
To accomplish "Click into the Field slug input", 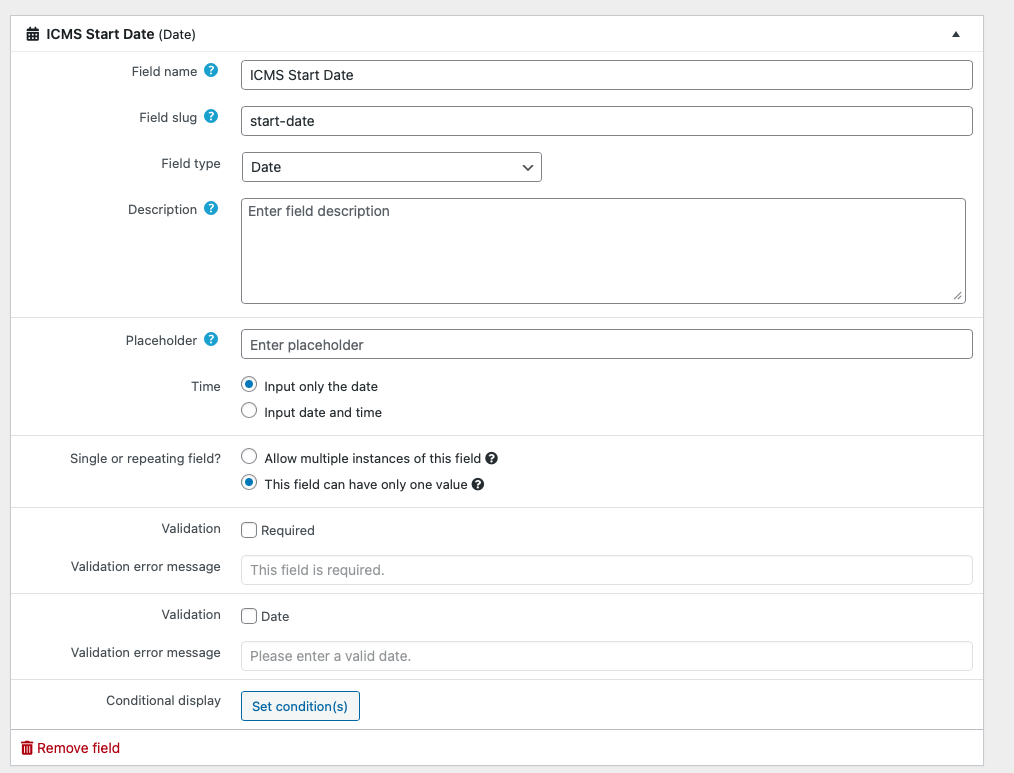I will [x=606, y=121].
